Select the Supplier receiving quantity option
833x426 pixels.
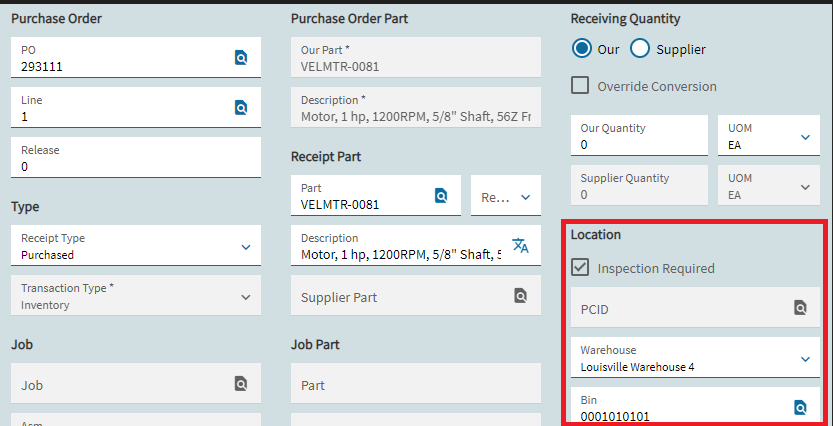[x=640, y=49]
